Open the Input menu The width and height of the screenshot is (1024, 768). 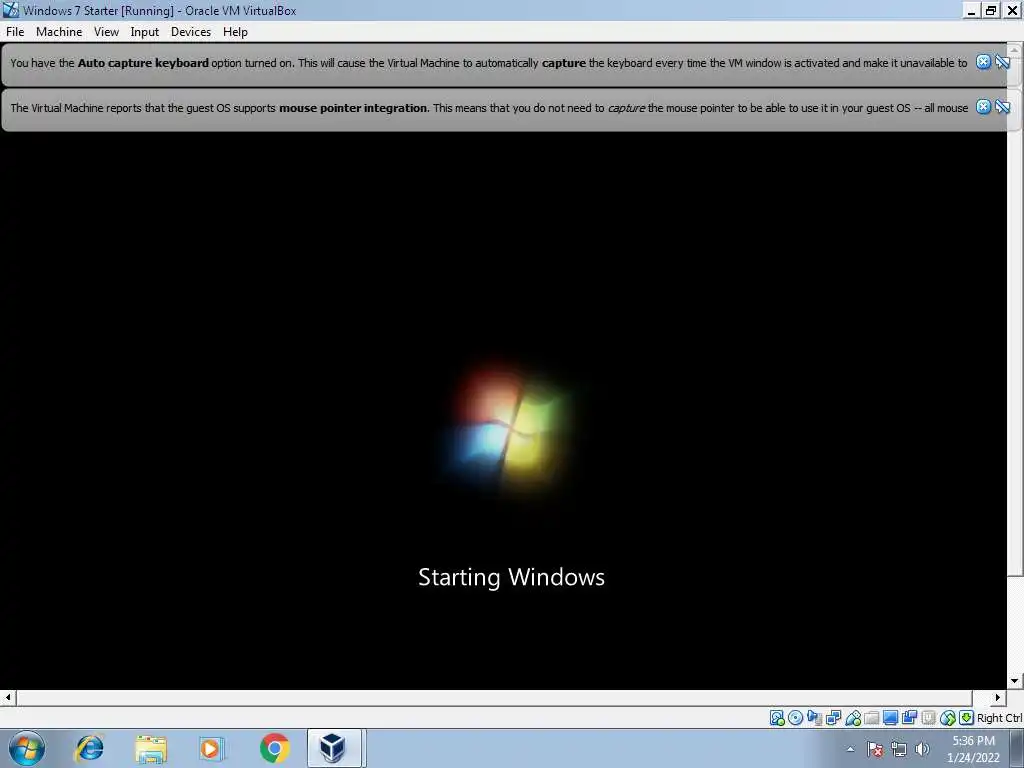click(144, 32)
